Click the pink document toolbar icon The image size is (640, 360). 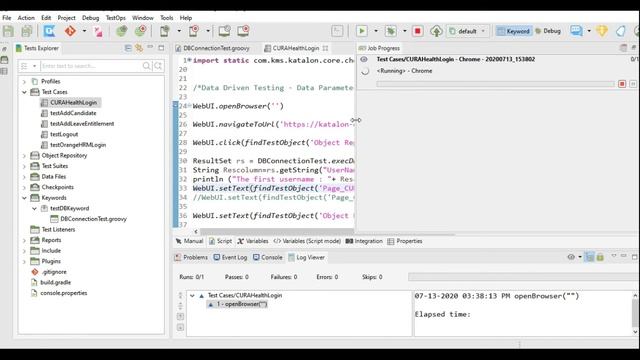click(x=98, y=31)
